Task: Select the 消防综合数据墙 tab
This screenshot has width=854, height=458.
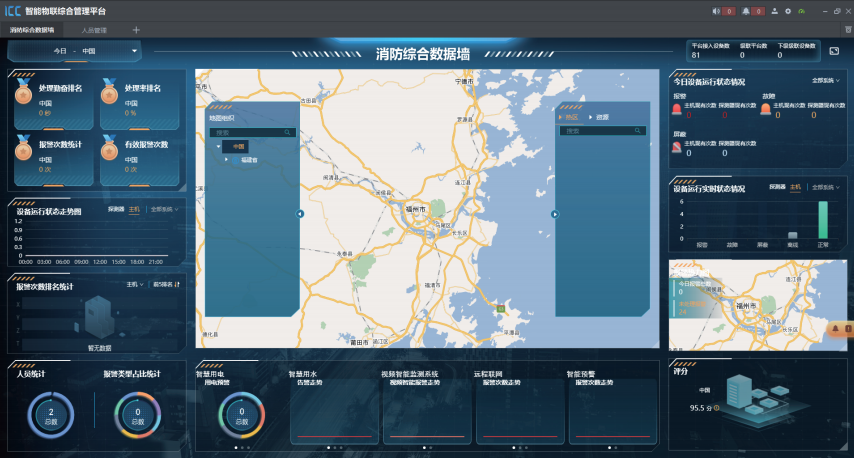Action: pyautogui.click(x=33, y=30)
